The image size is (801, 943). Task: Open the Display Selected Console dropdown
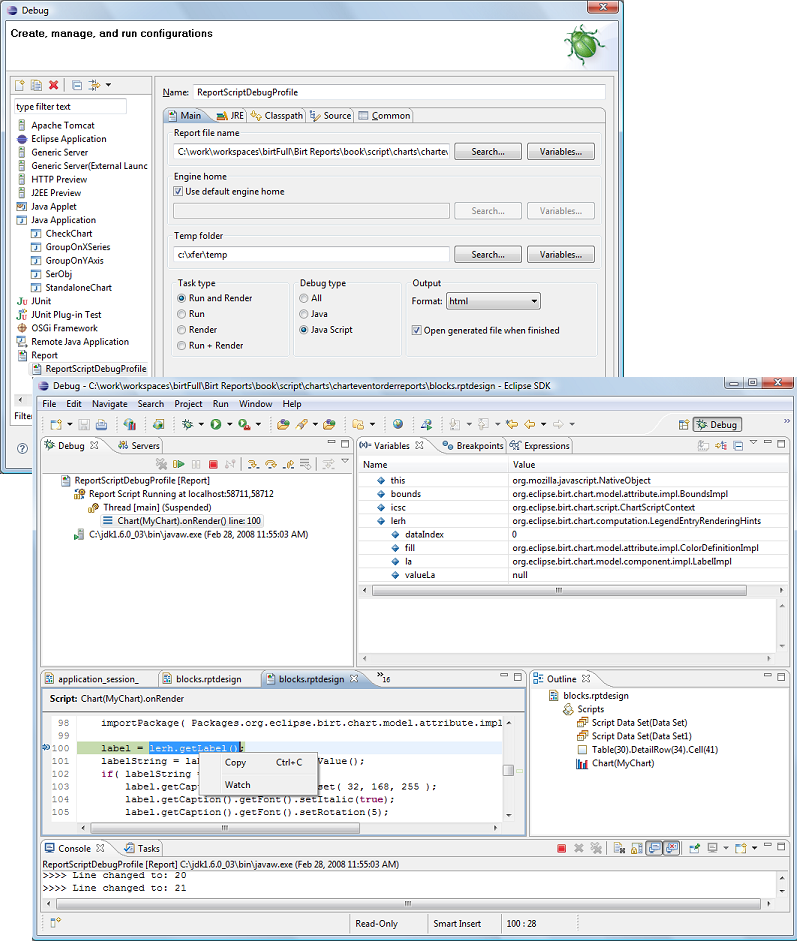(726, 848)
